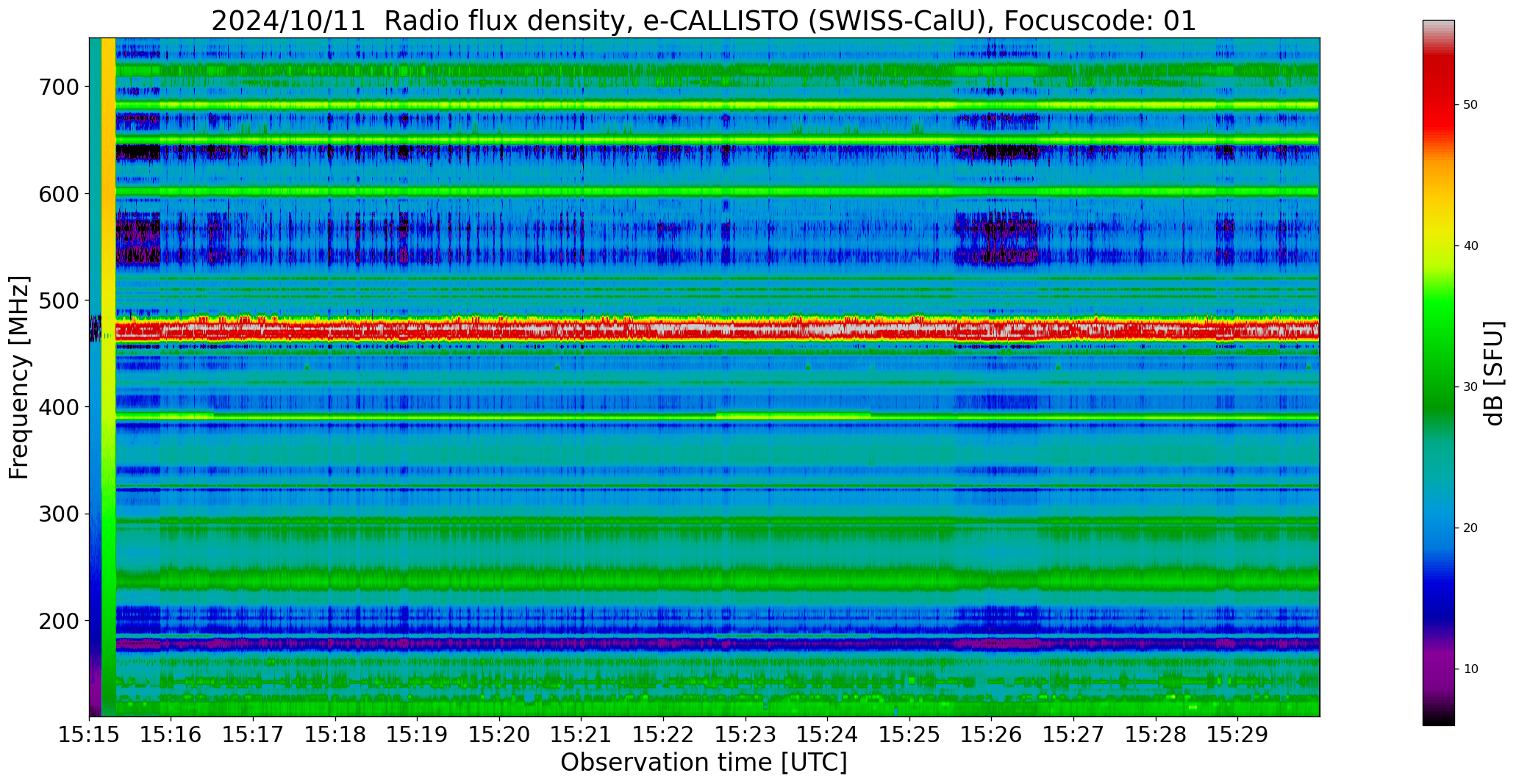
Task: Click the dark interference patch near 640 MHz at 15:26
Action: (996, 152)
